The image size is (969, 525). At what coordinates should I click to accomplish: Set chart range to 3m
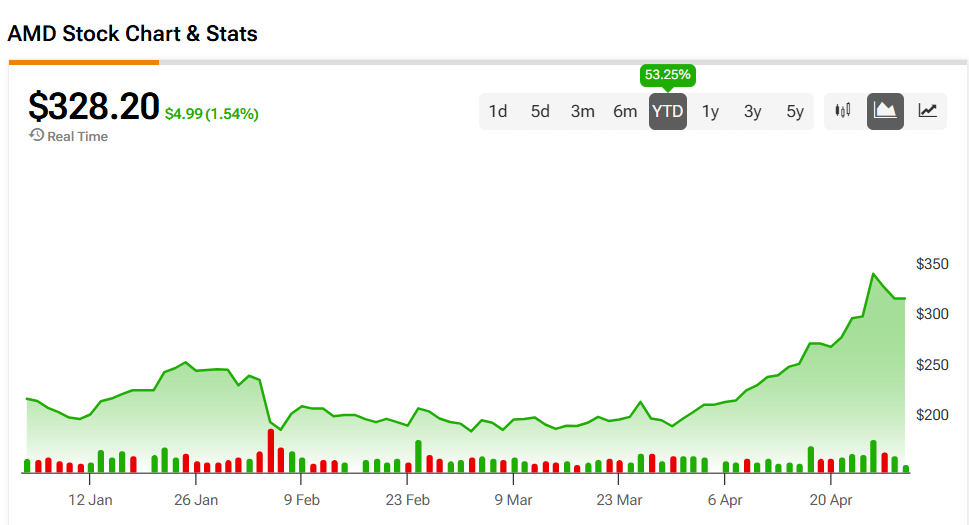point(583,111)
